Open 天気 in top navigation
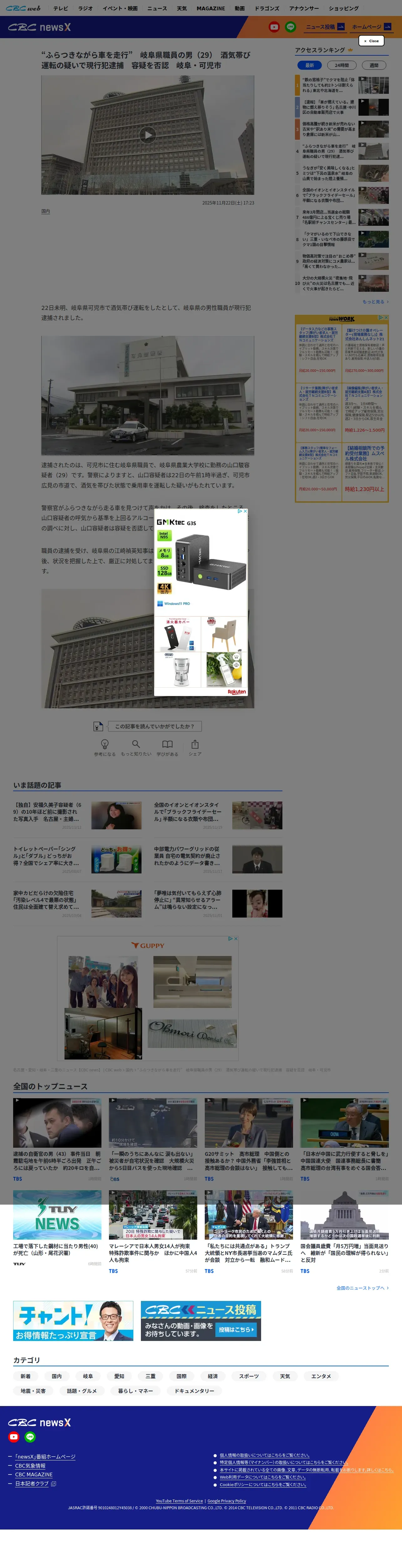The width and height of the screenshot is (402, 1568). (x=182, y=8)
